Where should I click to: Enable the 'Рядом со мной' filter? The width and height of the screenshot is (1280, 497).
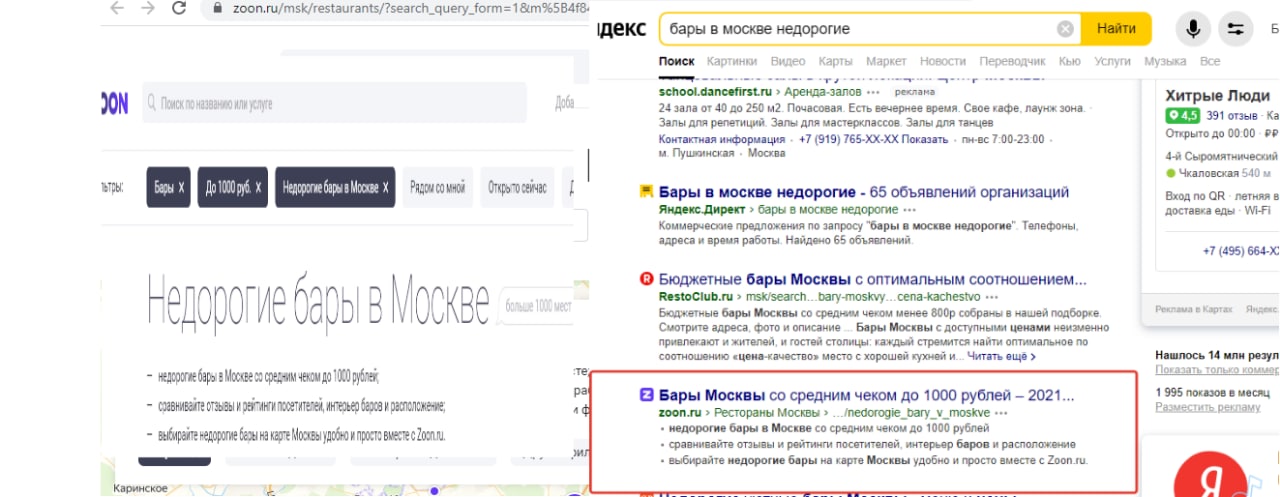tap(437, 187)
